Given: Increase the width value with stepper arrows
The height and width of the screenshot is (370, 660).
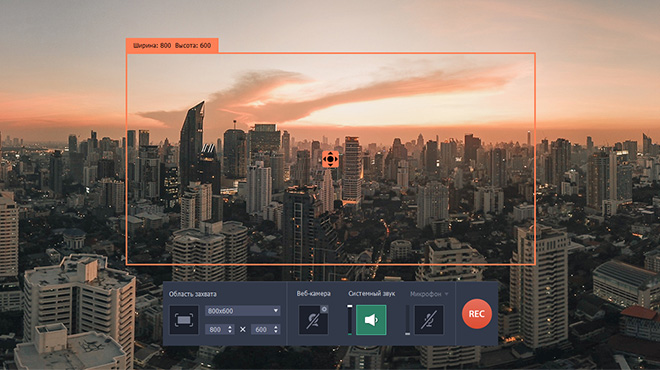Looking at the screenshot, I should pyautogui.click(x=230, y=327).
